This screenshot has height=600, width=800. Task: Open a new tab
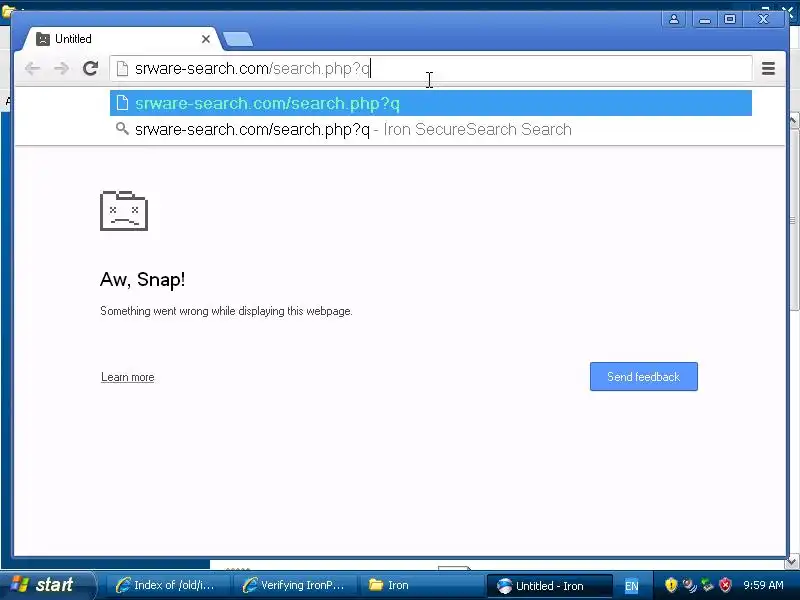pos(238,39)
